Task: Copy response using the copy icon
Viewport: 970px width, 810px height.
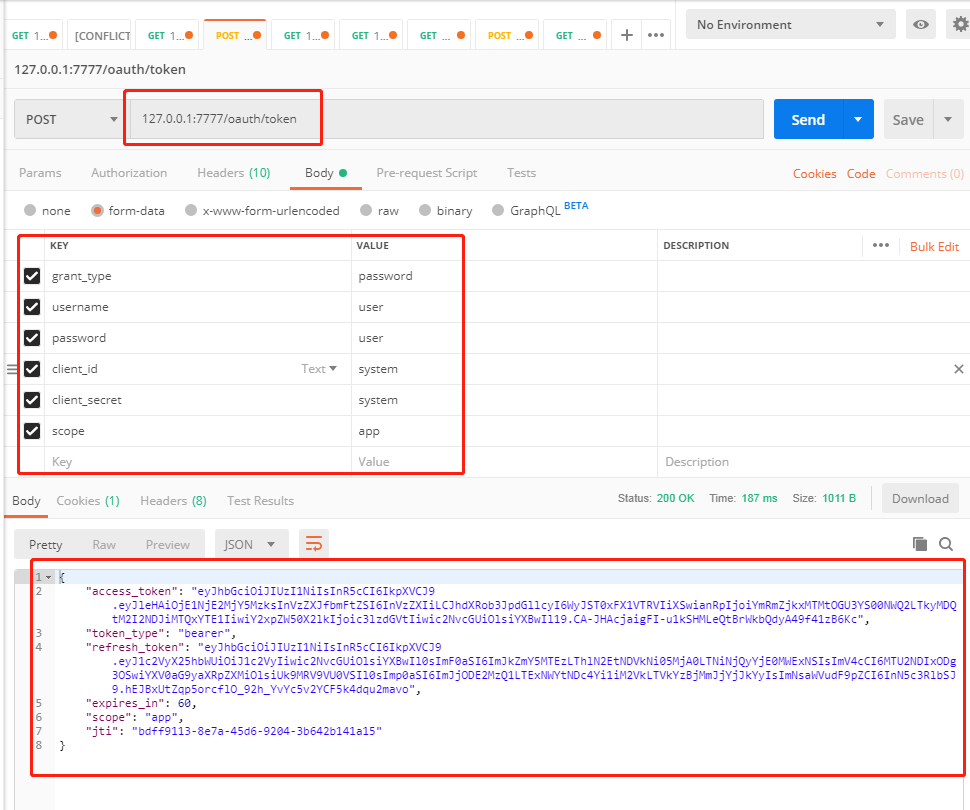Action: coord(920,544)
